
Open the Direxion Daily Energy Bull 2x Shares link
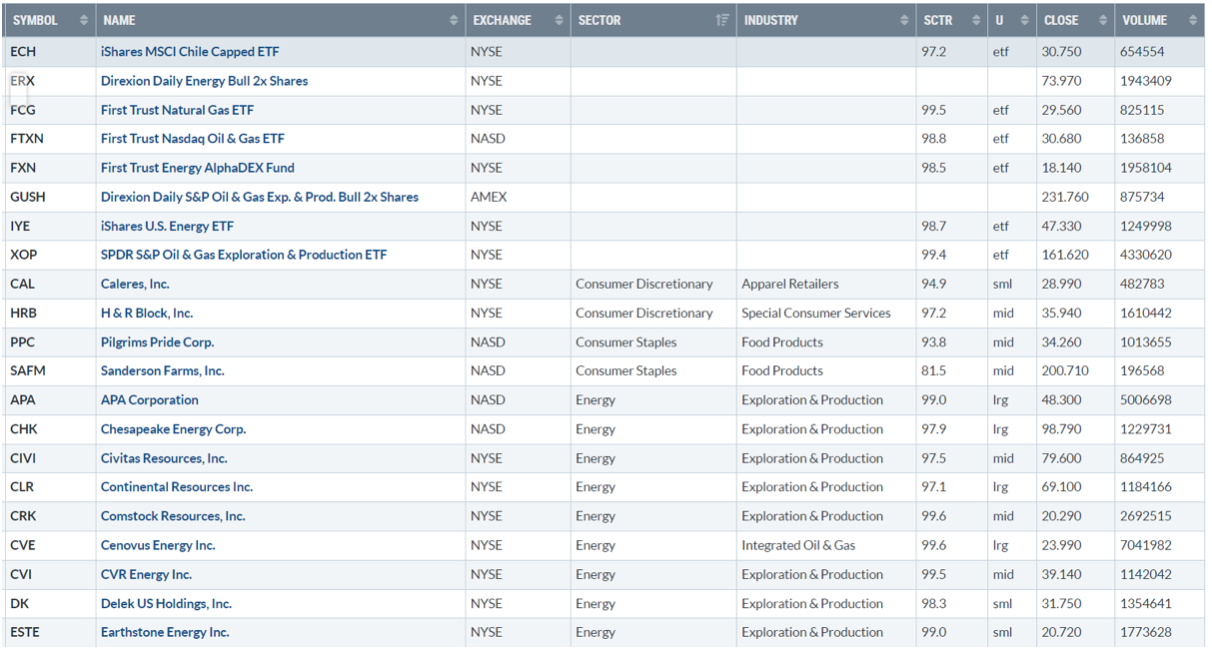(x=204, y=81)
